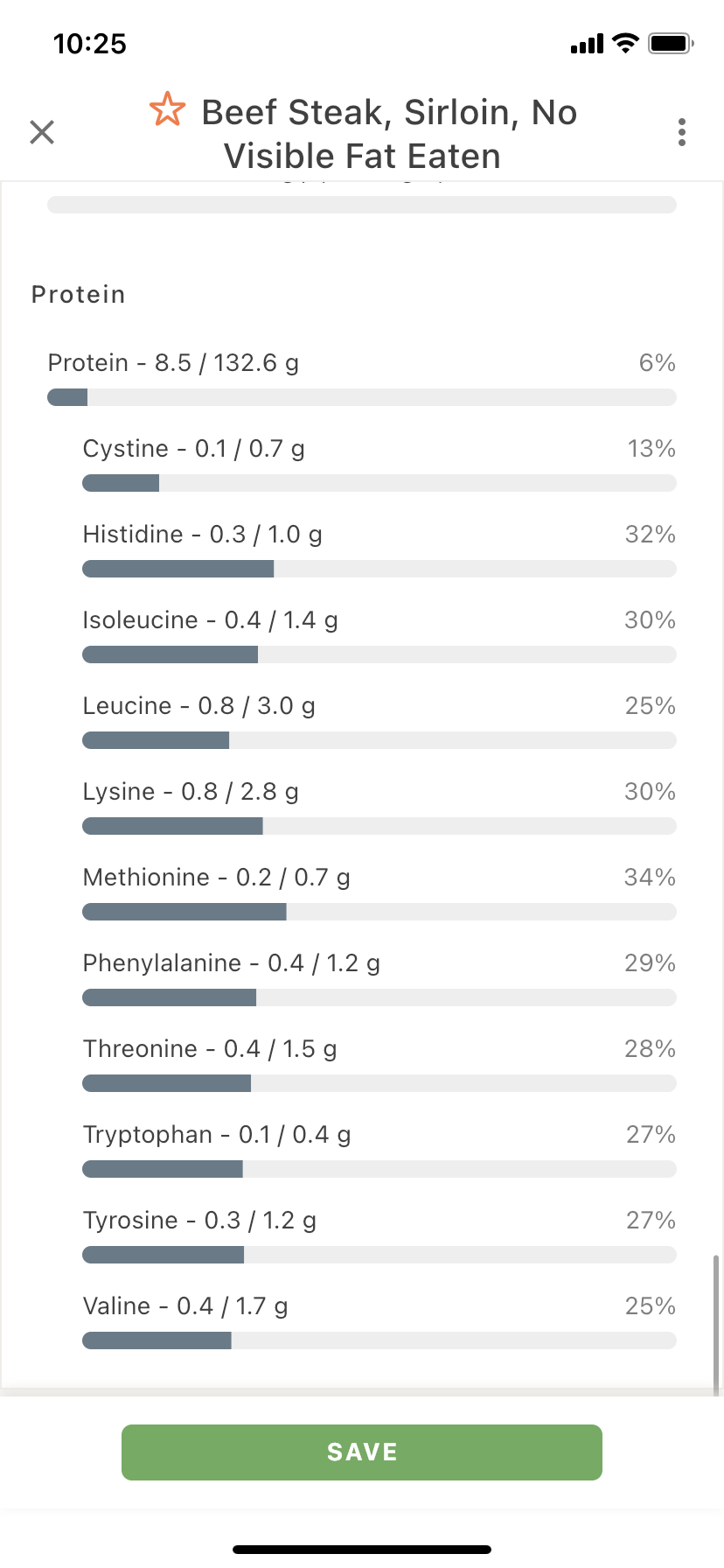Click the Cystine progress bar

click(379, 483)
